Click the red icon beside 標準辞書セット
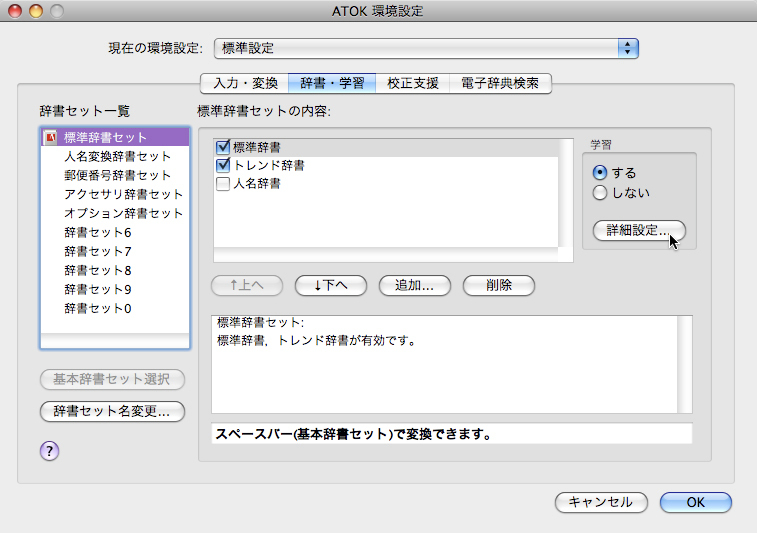 tap(50, 138)
